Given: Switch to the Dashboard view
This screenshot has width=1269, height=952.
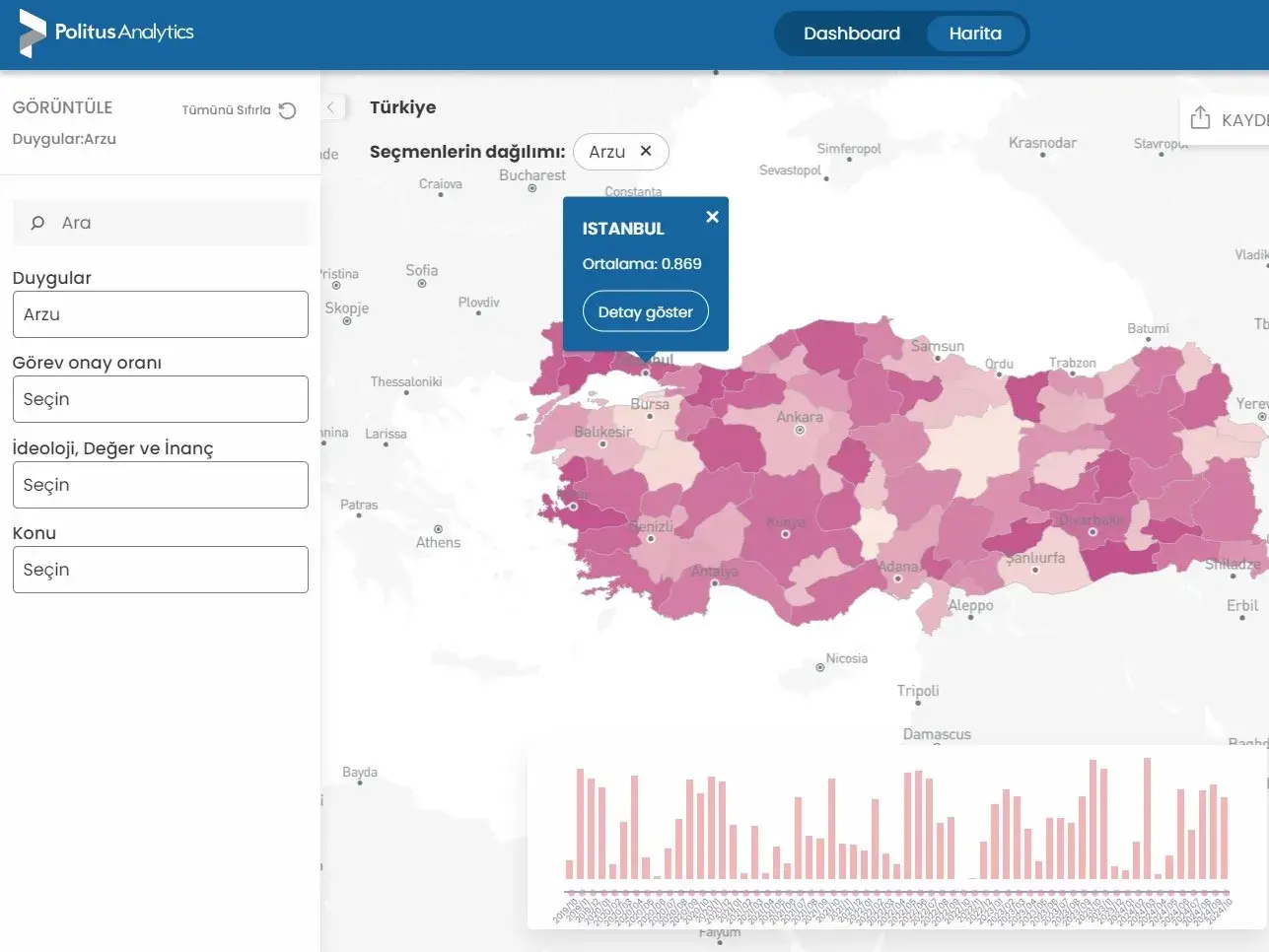Looking at the screenshot, I should (851, 34).
